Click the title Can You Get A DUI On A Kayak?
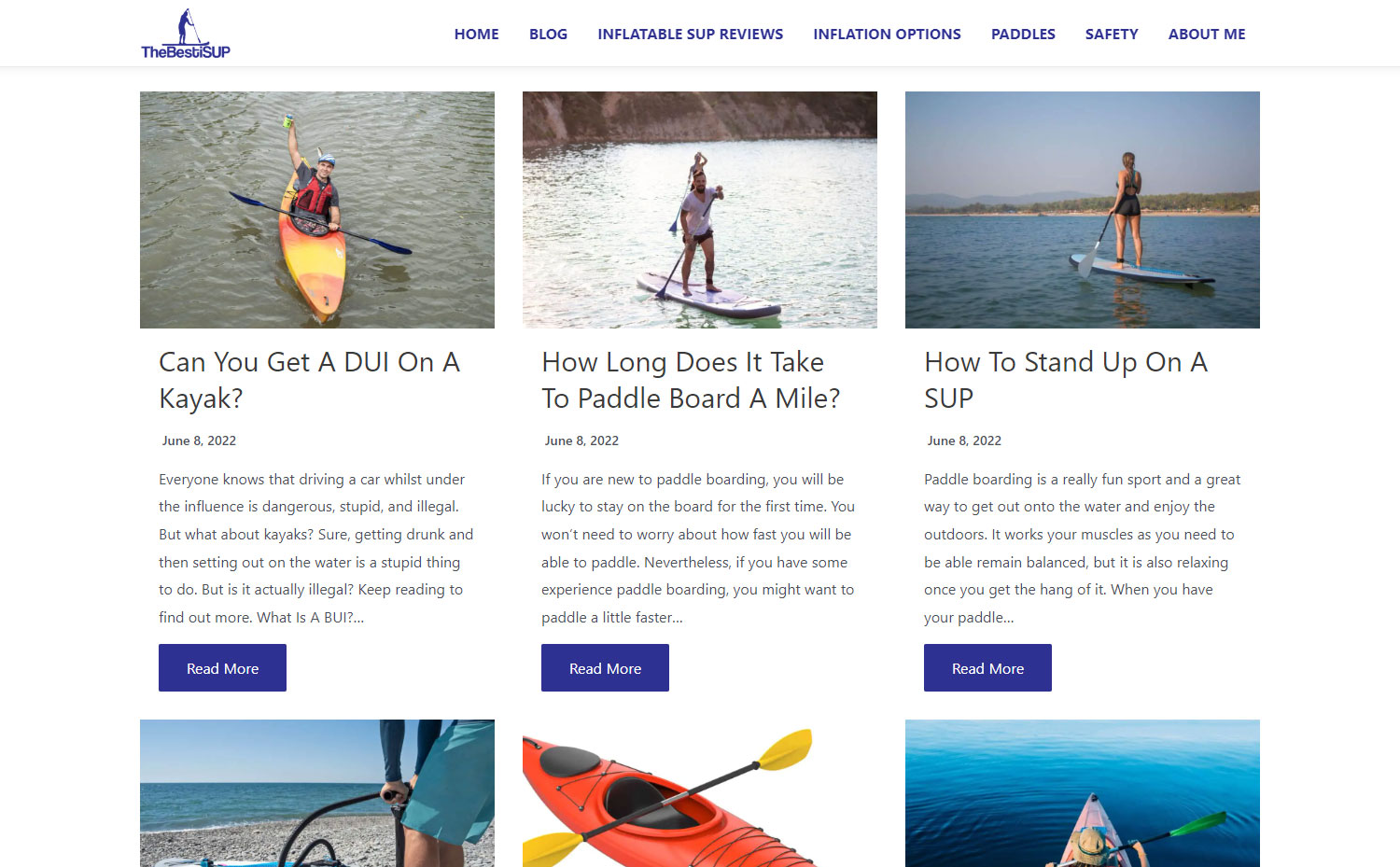The width and height of the screenshot is (1400, 867). [x=309, y=380]
